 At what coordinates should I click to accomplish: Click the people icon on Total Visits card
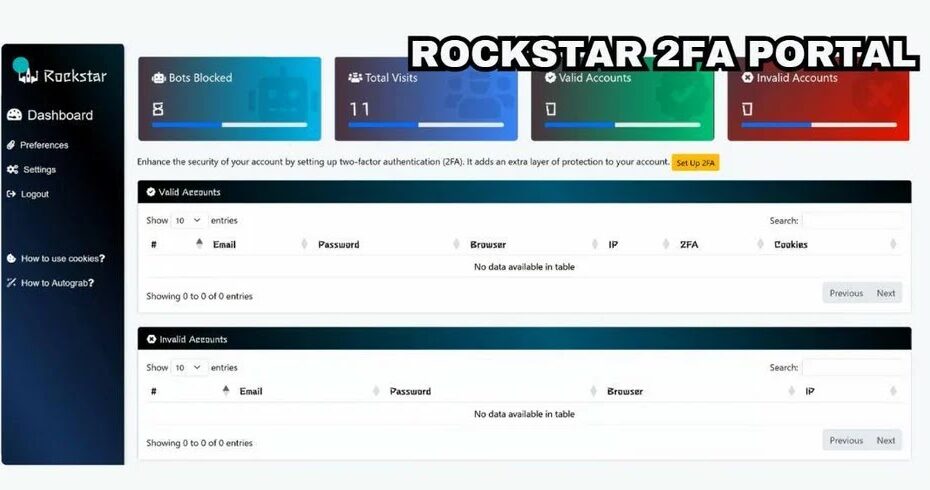click(355, 77)
